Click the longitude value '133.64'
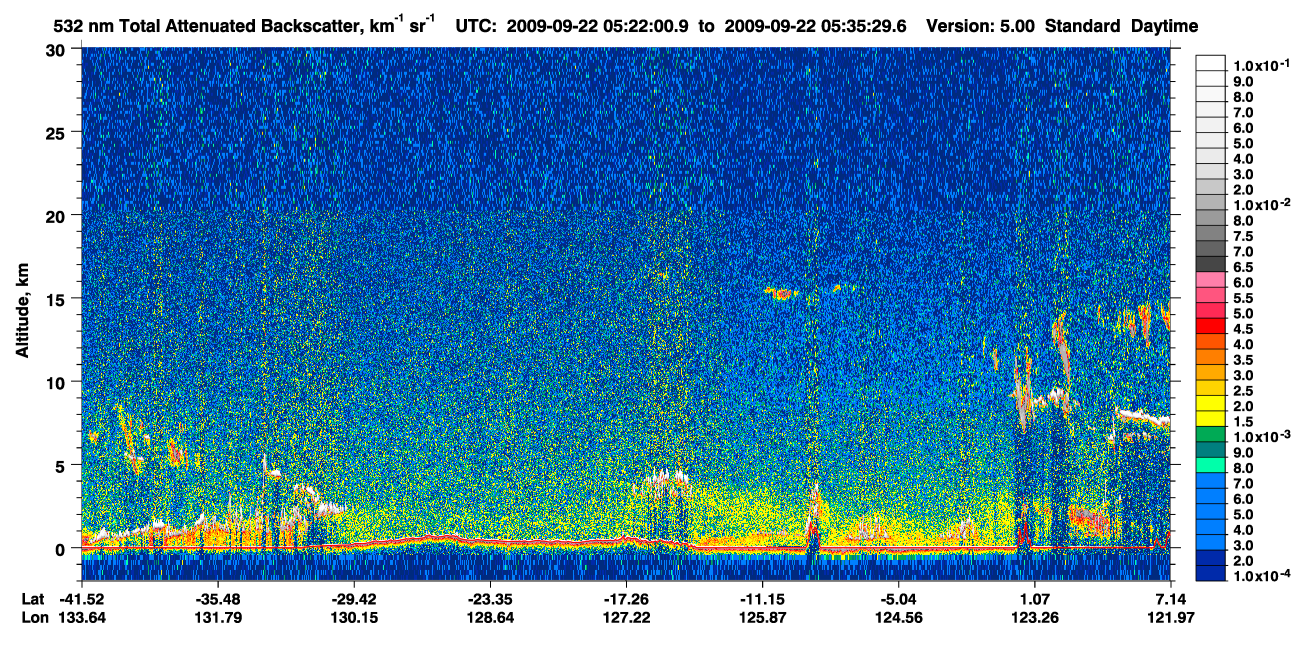This screenshot has width=1300, height=667. (82, 617)
